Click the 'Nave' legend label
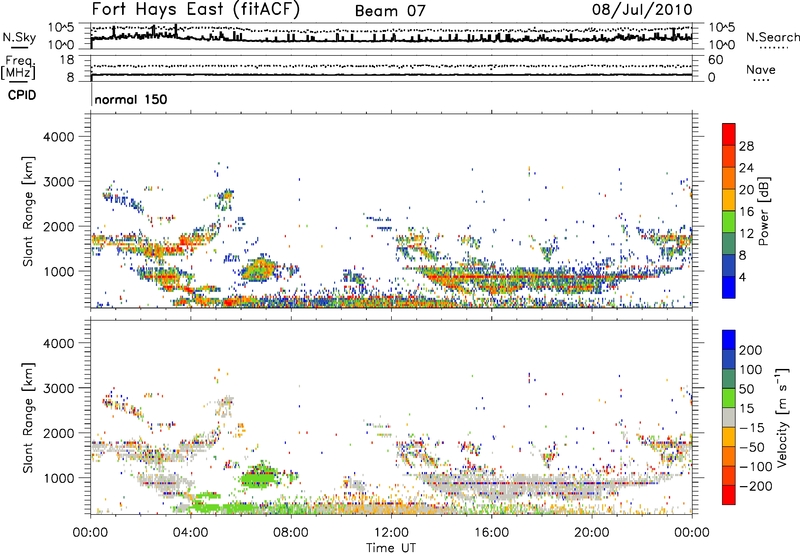 point(761,70)
